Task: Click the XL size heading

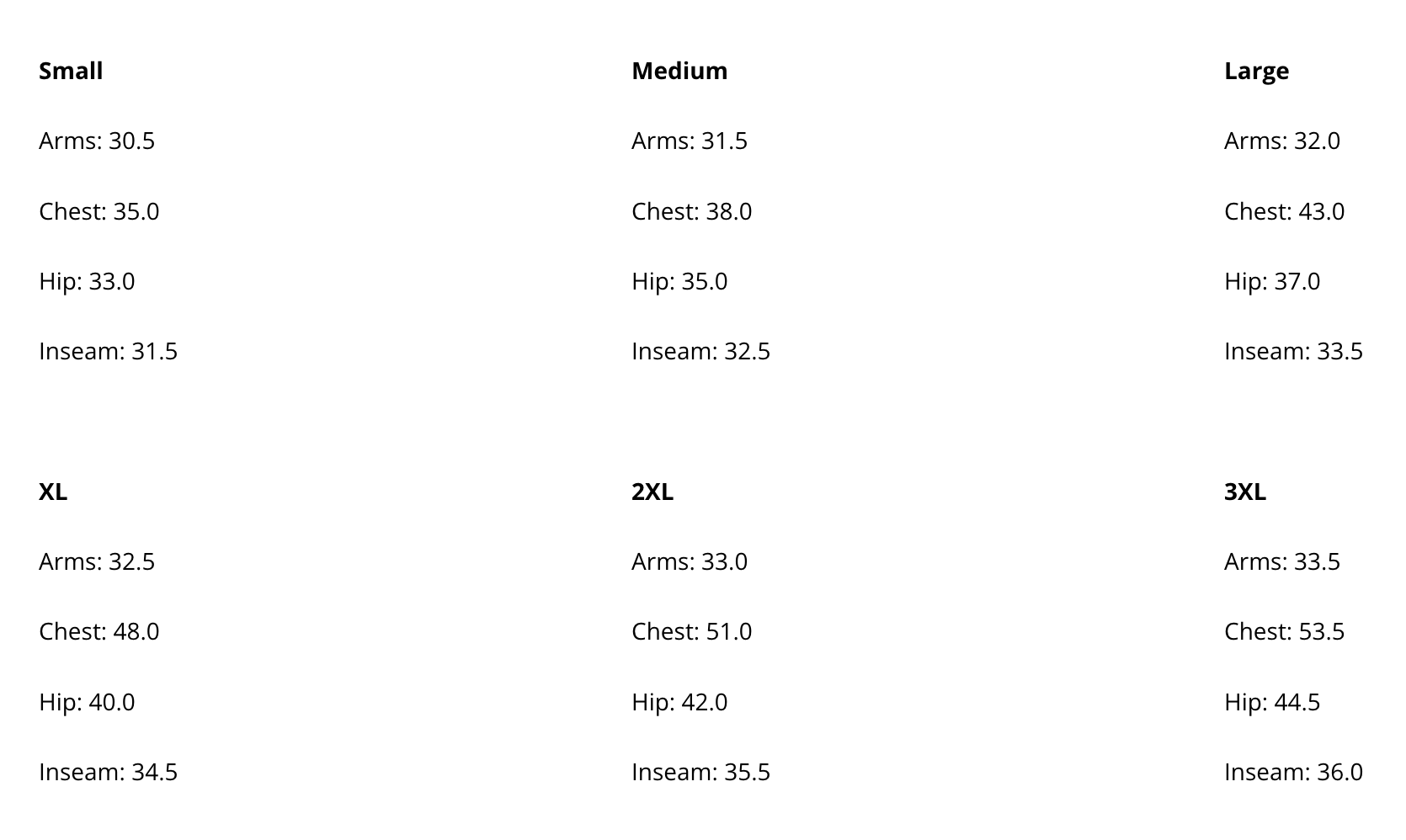Action: point(53,492)
